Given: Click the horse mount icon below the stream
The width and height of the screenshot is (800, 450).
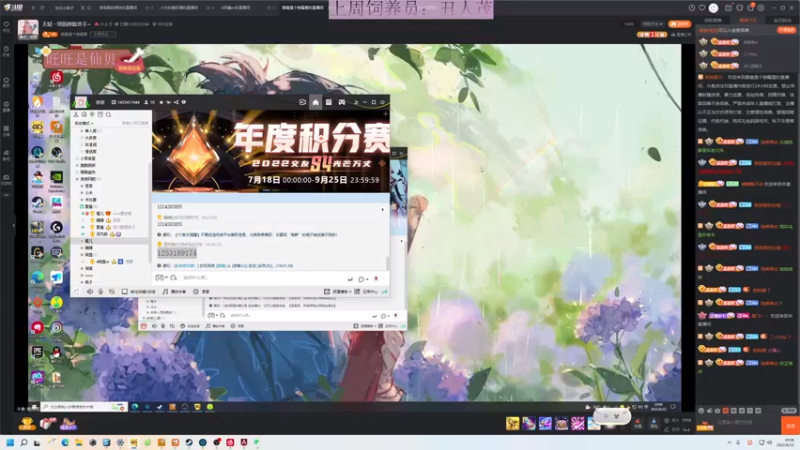Looking at the screenshot, I should point(68,423).
